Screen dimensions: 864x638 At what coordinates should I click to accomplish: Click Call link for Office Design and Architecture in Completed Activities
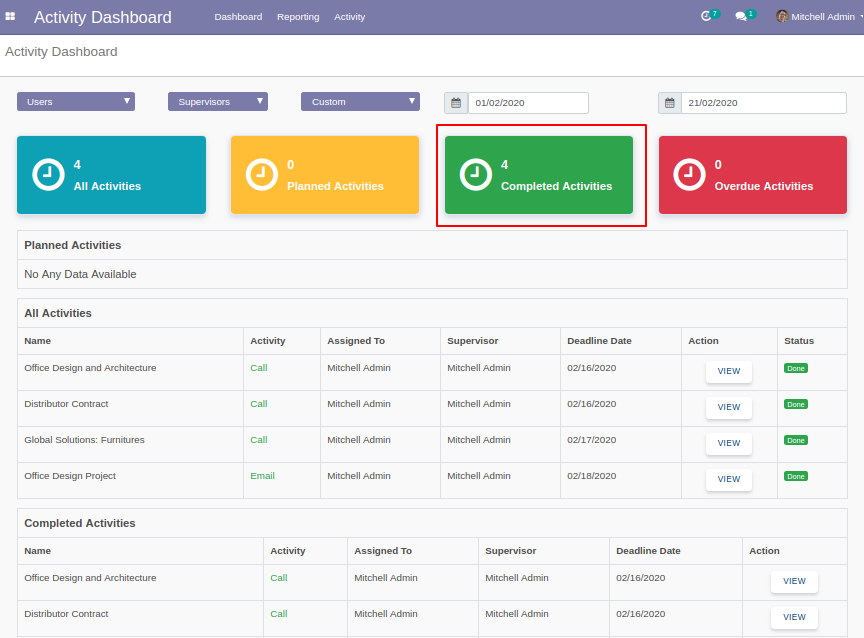(x=279, y=577)
